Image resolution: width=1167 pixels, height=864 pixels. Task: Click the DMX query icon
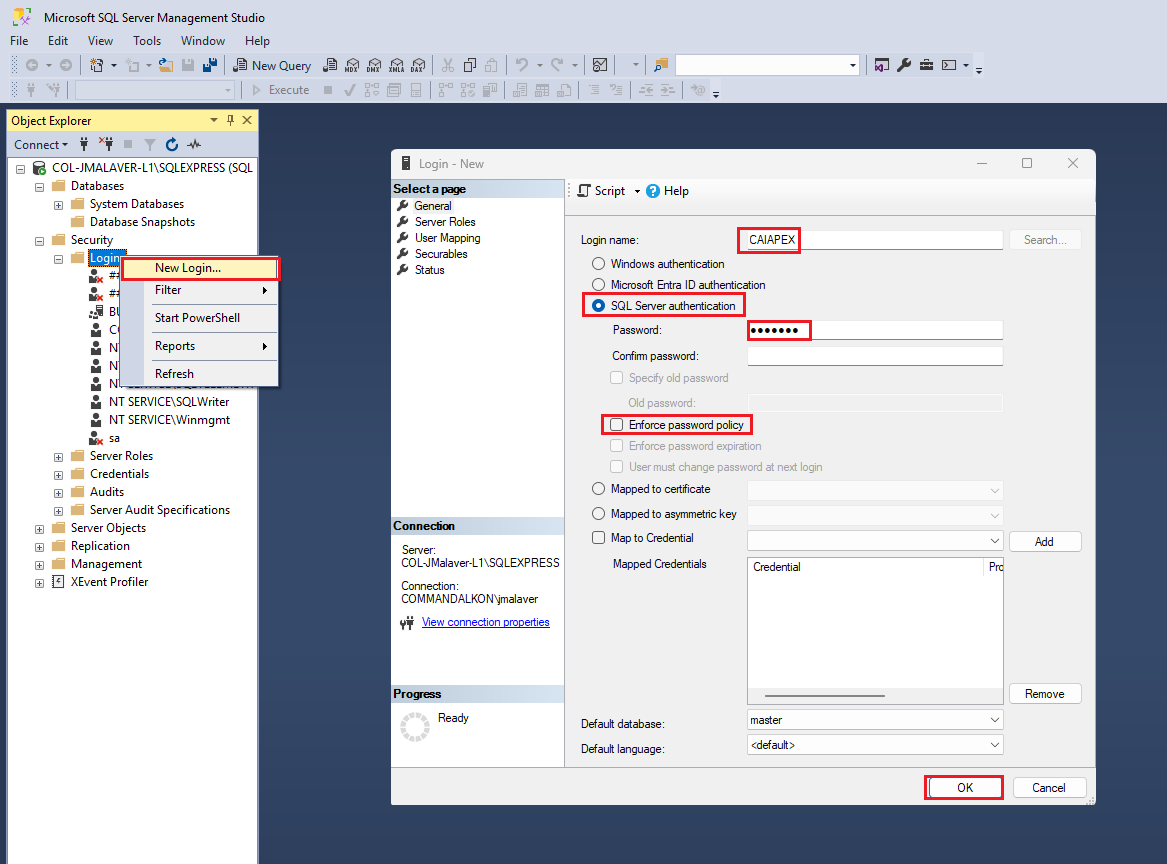click(374, 65)
